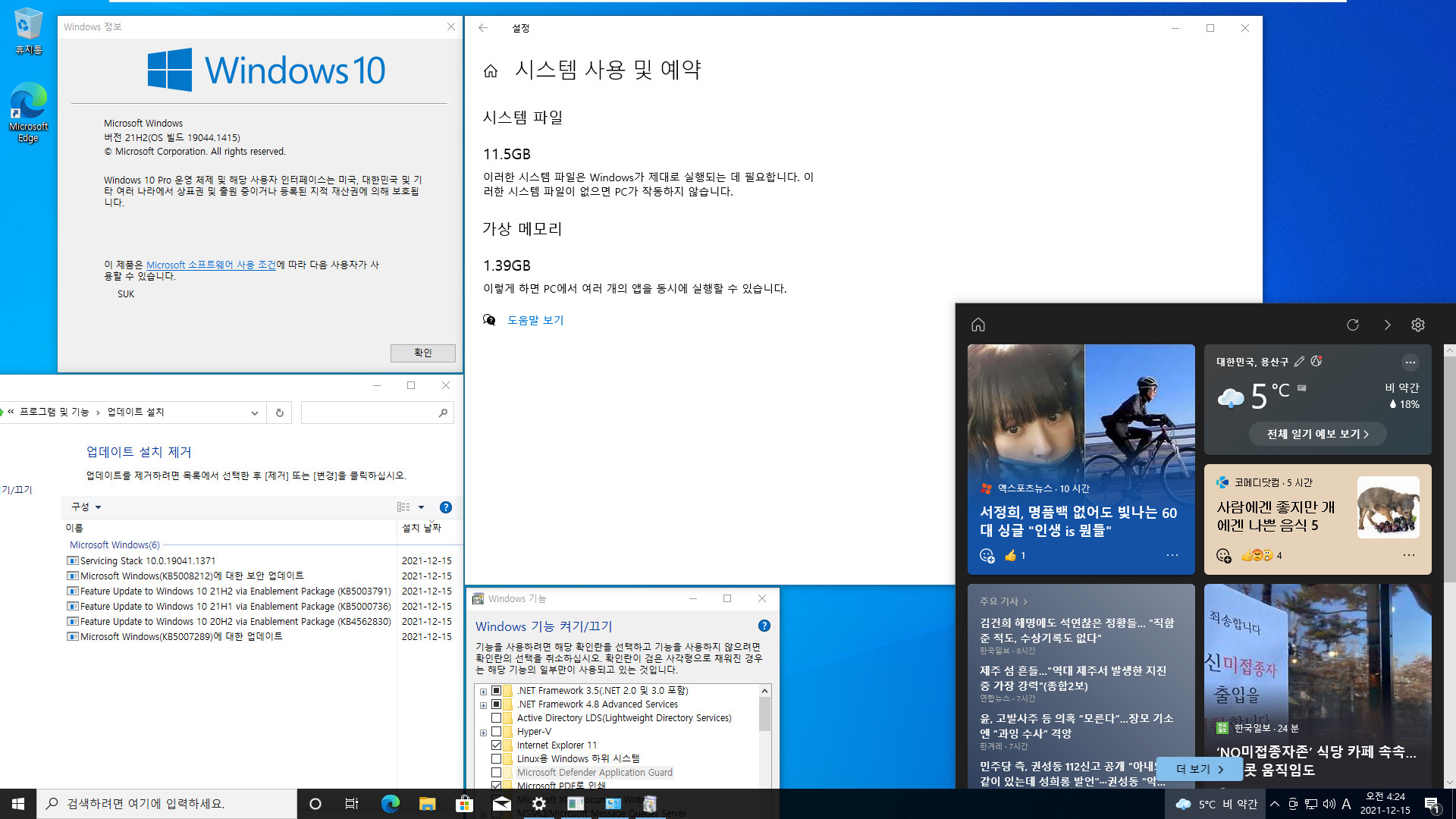Open File Explorer from taskbar

click(x=427, y=804)
